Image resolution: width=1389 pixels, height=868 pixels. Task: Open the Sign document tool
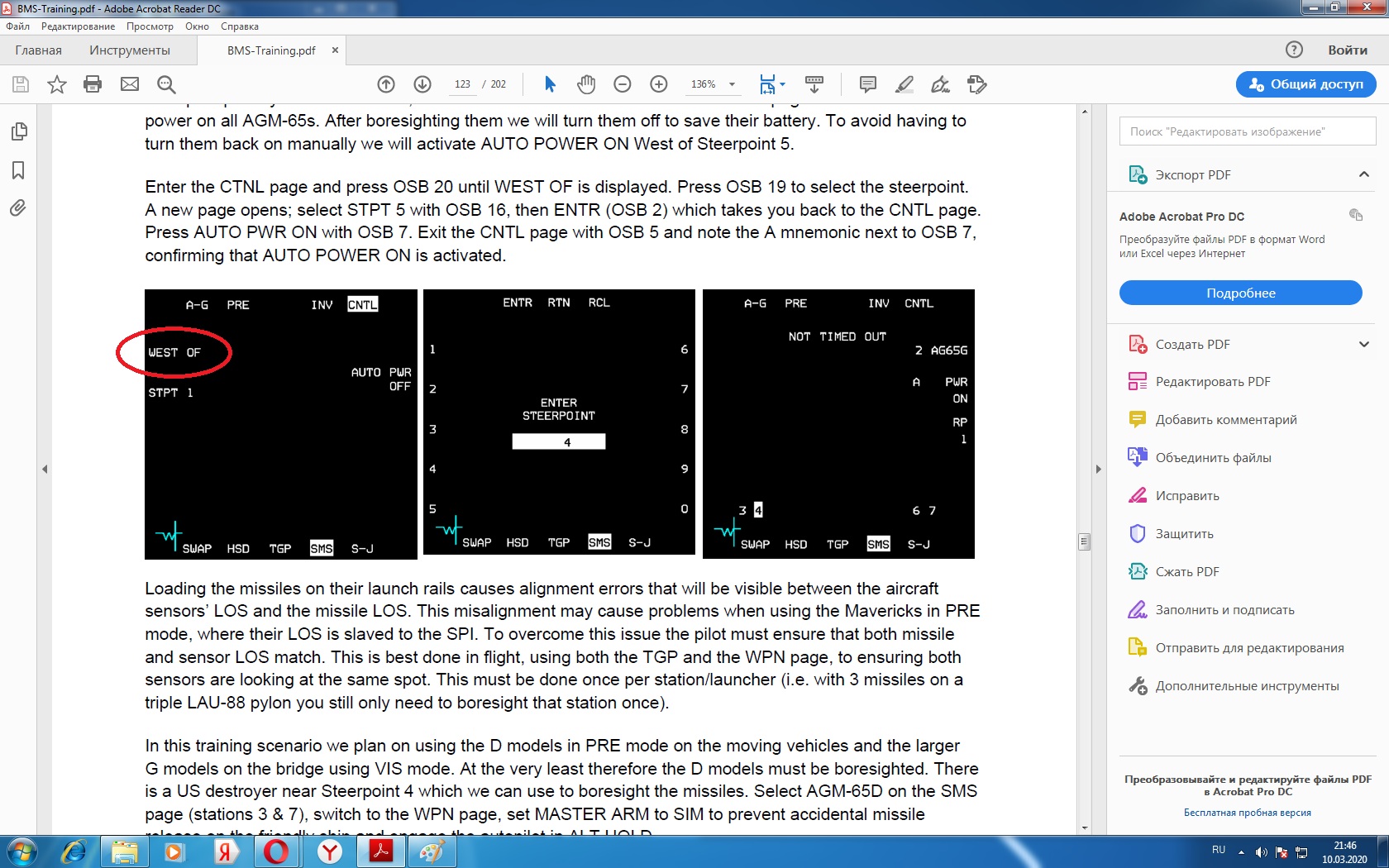click(941, 84)
